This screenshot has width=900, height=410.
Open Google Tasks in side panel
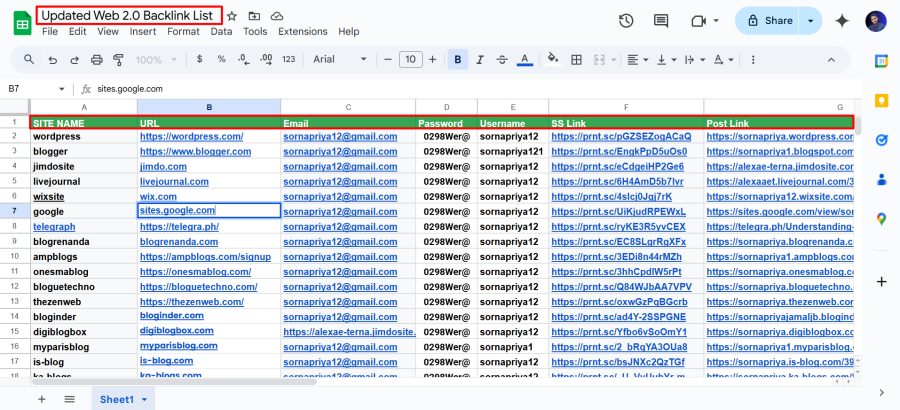tap(881, 140)
